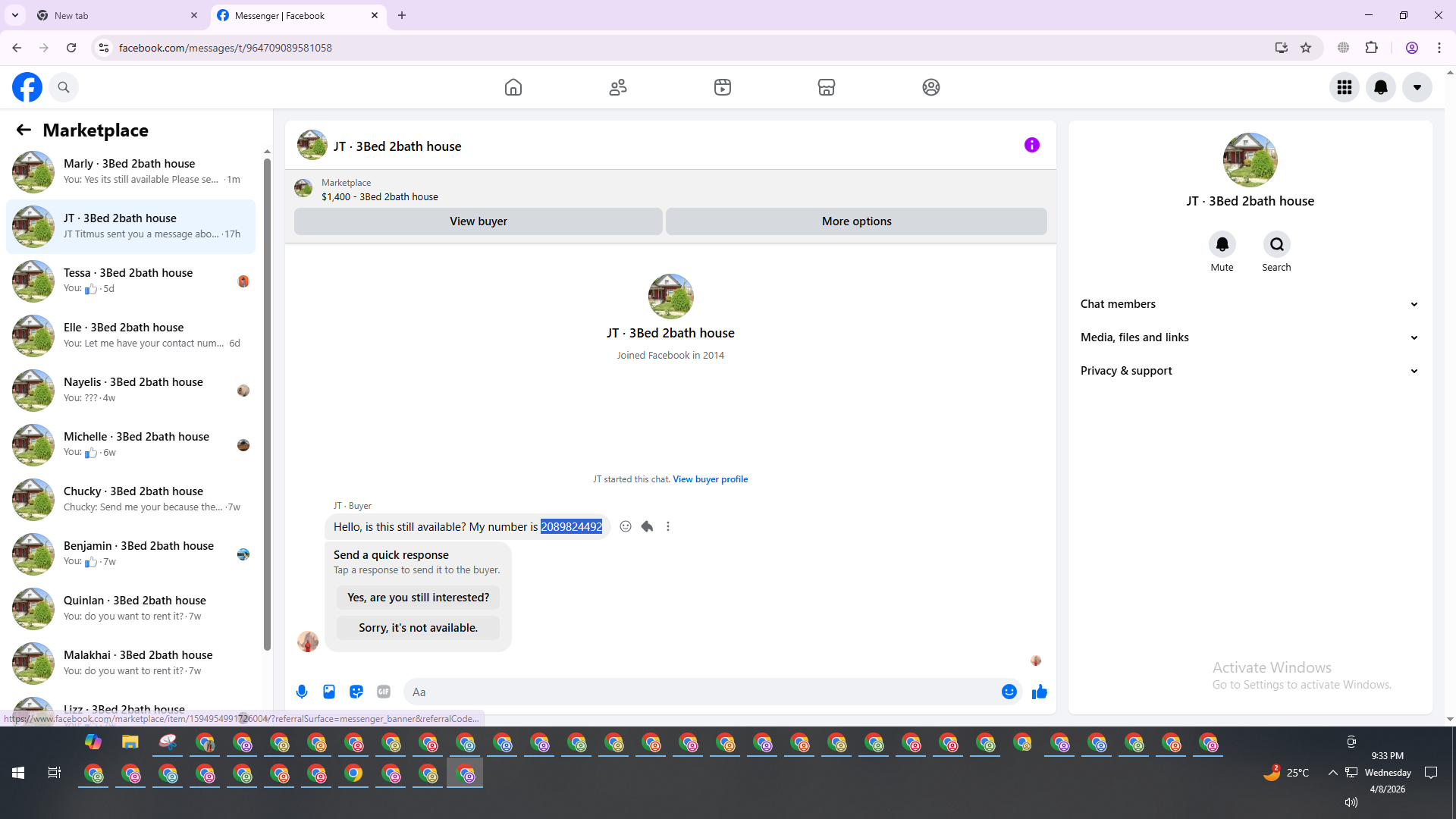Open the sticker picker
Screen dimensions: 1456x819
[x=356, y=692]
